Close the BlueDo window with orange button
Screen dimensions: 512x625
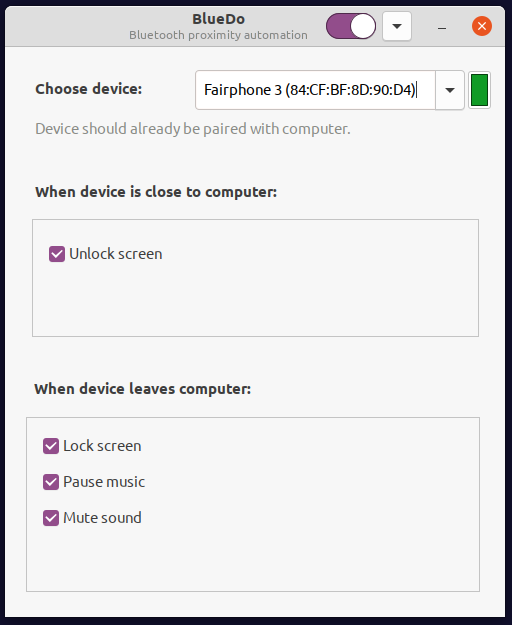[482, 26]
